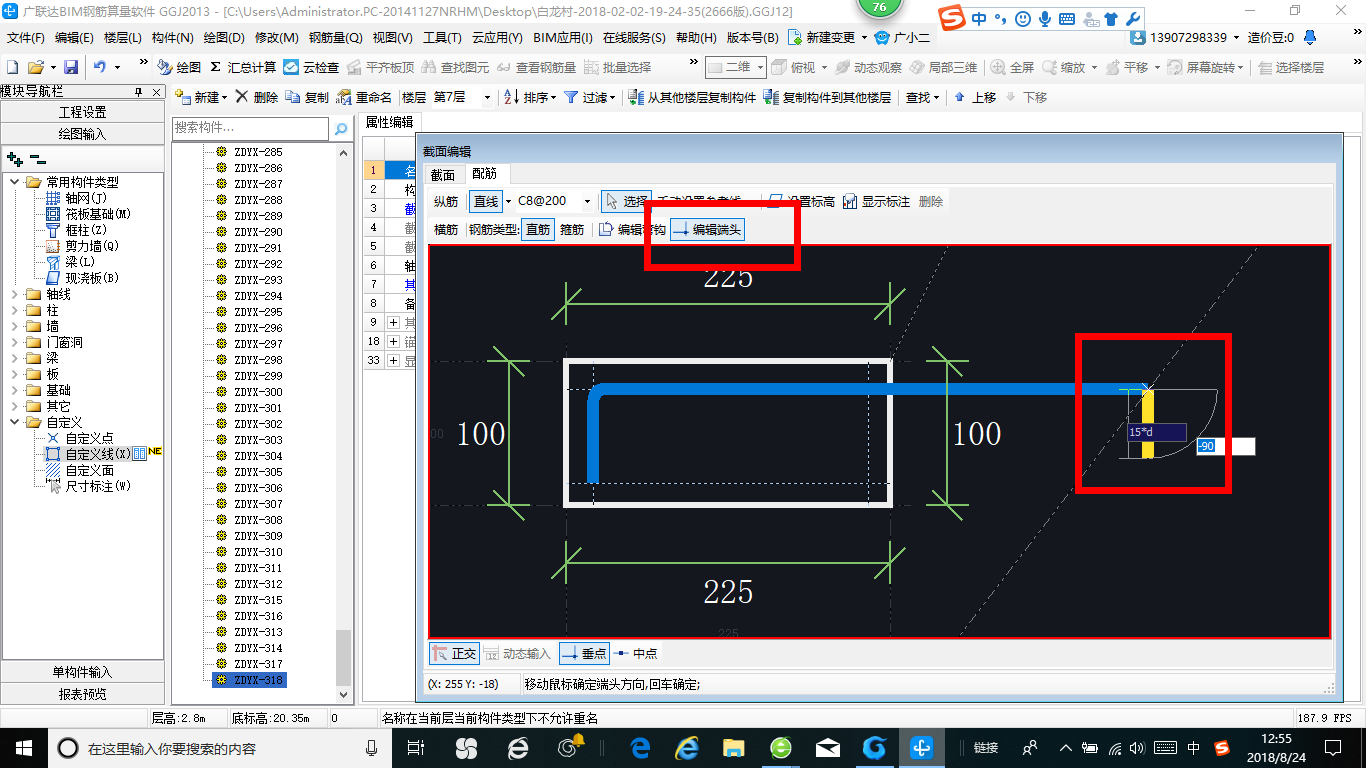Toggle 箍筋 rebar type

(572, 230)
